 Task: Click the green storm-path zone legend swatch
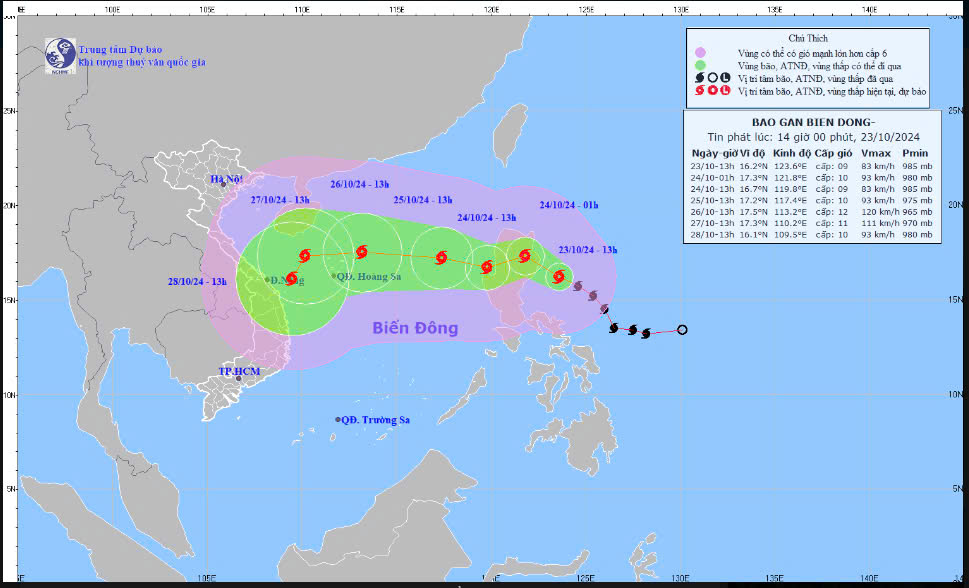(x=700, y=65)
